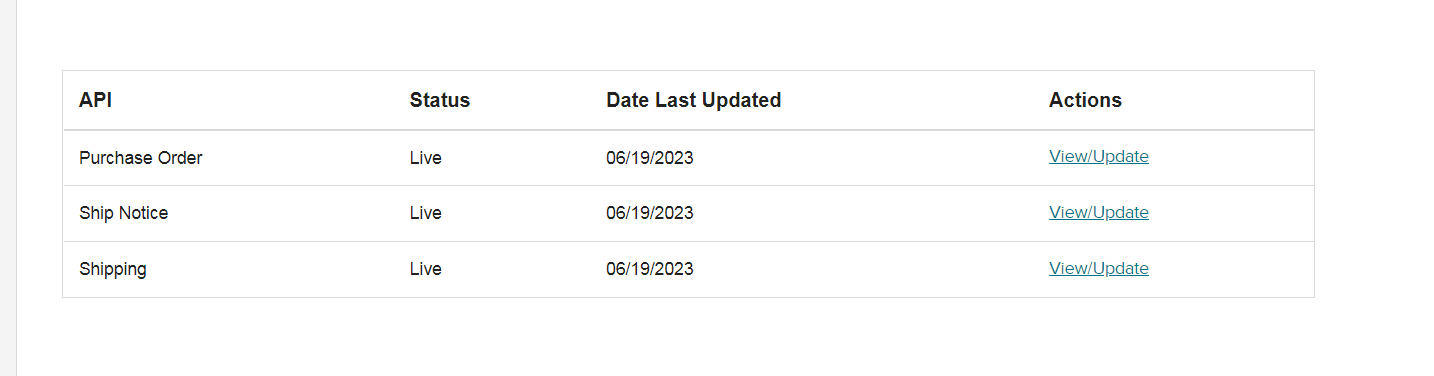Screen dimensions: 1434x376
Task: Click Live status in Purchase Order row
Action: click(x=425, y=158)
